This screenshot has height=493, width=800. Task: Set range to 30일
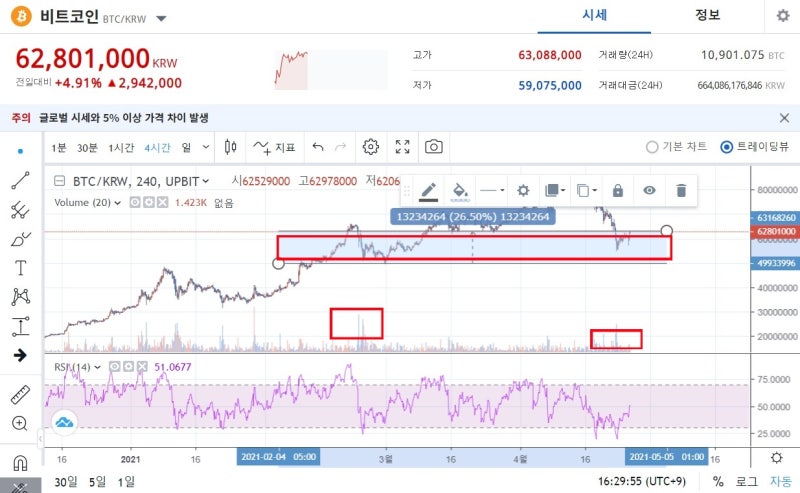pos(66,481)
